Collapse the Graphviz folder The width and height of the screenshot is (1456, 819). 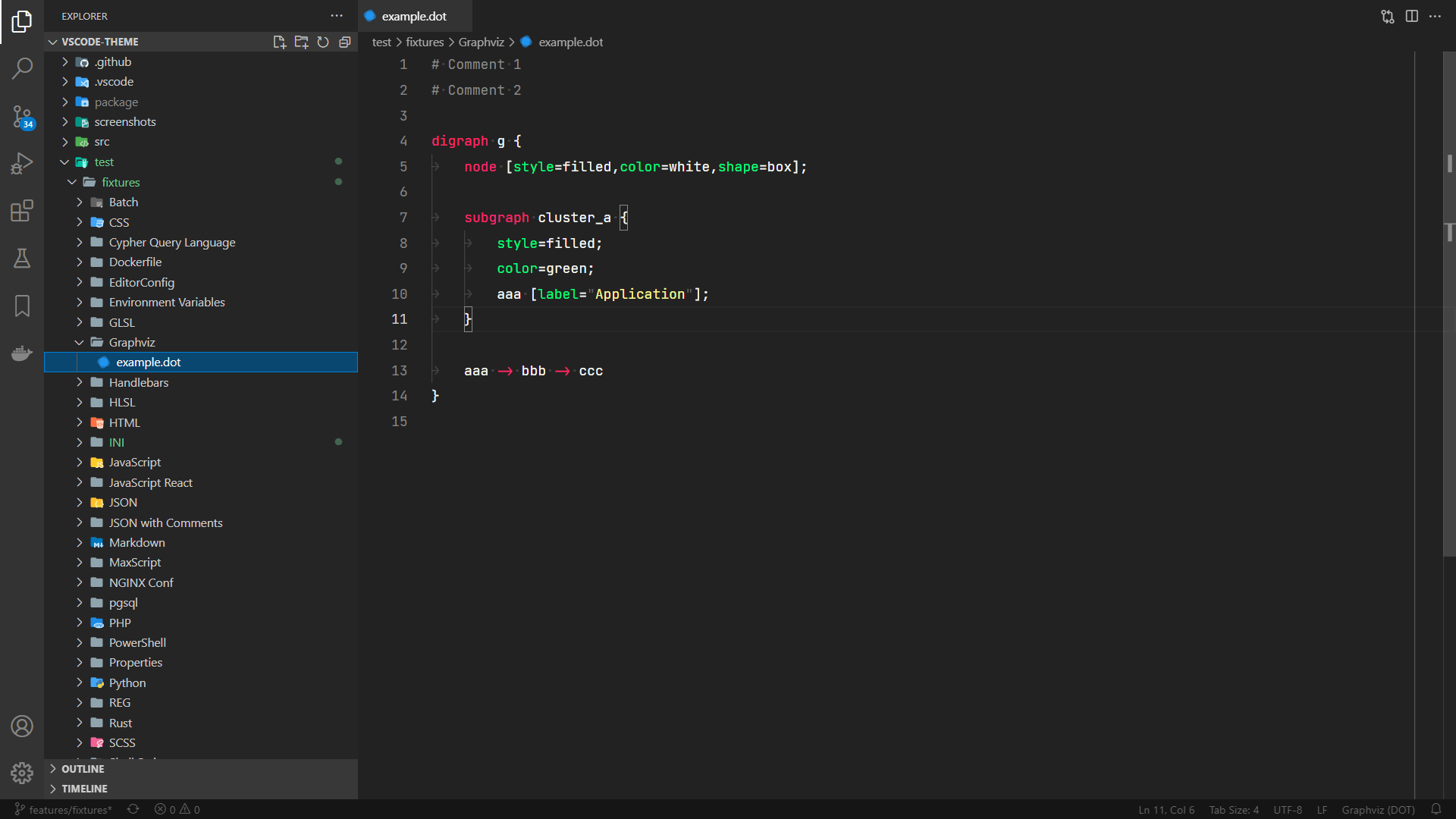pos(131,342)
